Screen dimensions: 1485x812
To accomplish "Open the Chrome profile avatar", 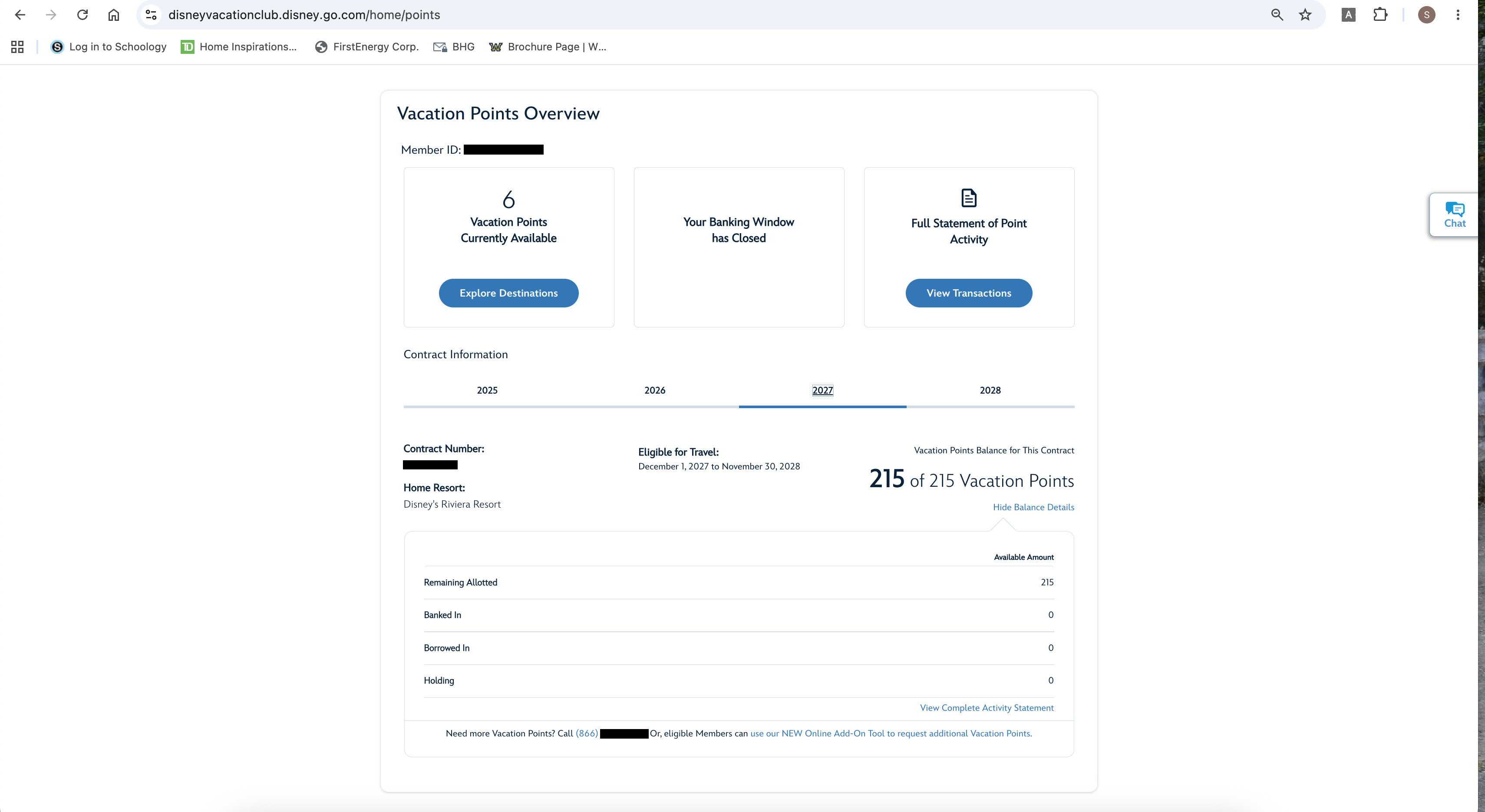I will pos(1427,15).
